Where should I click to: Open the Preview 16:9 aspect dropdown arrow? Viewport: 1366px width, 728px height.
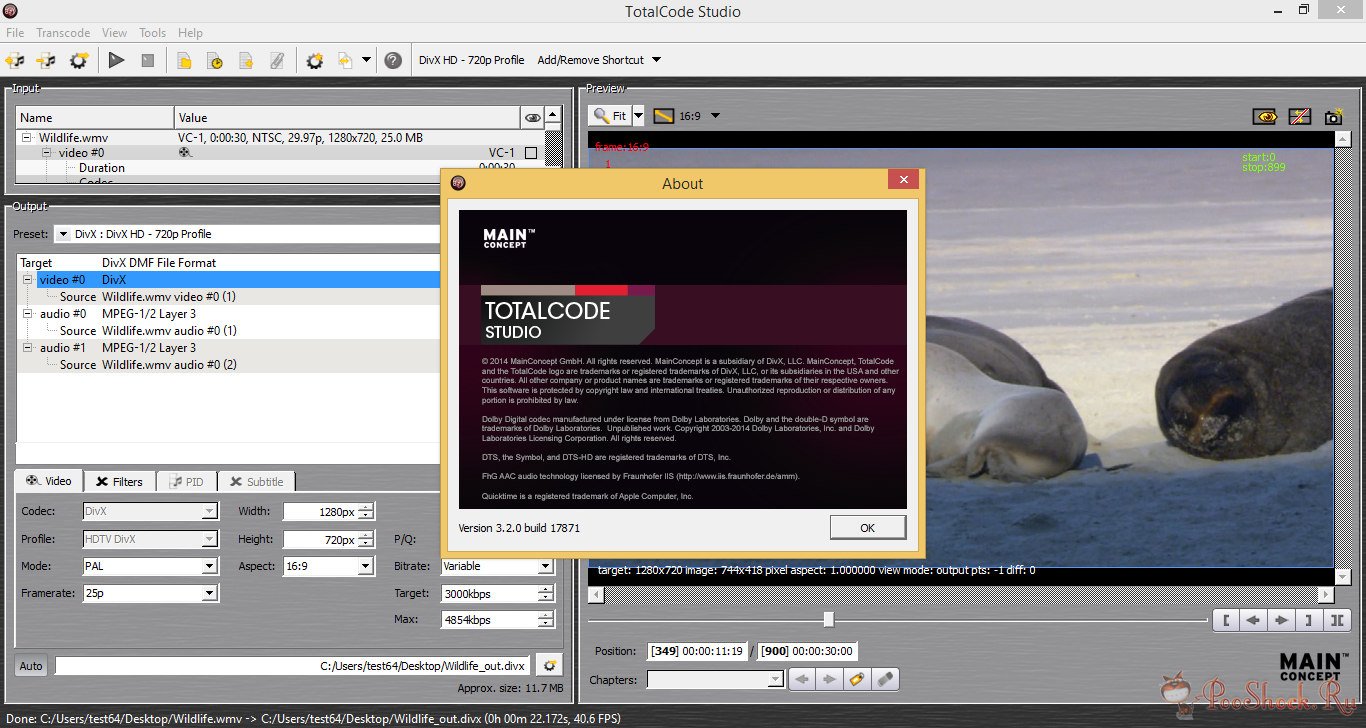point(715,116)
